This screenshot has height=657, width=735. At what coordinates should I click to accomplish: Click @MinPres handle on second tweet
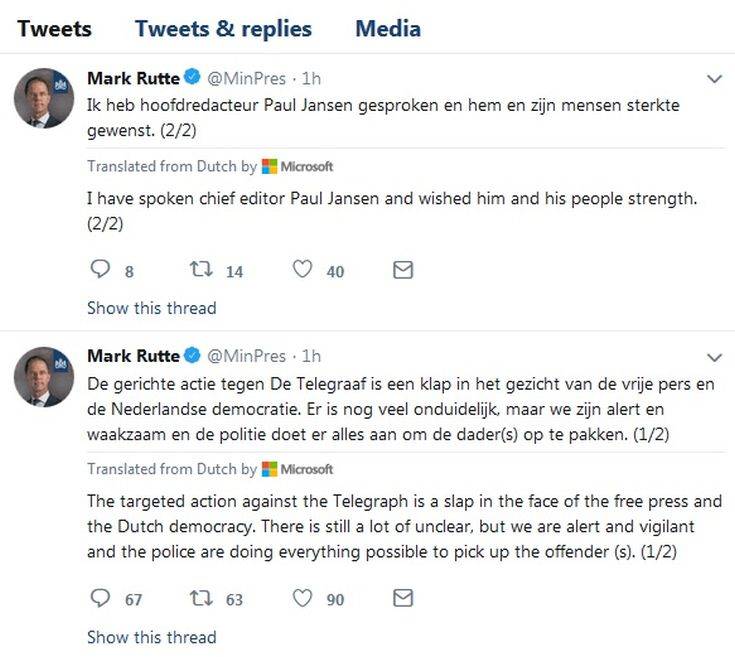click(246, 356)
